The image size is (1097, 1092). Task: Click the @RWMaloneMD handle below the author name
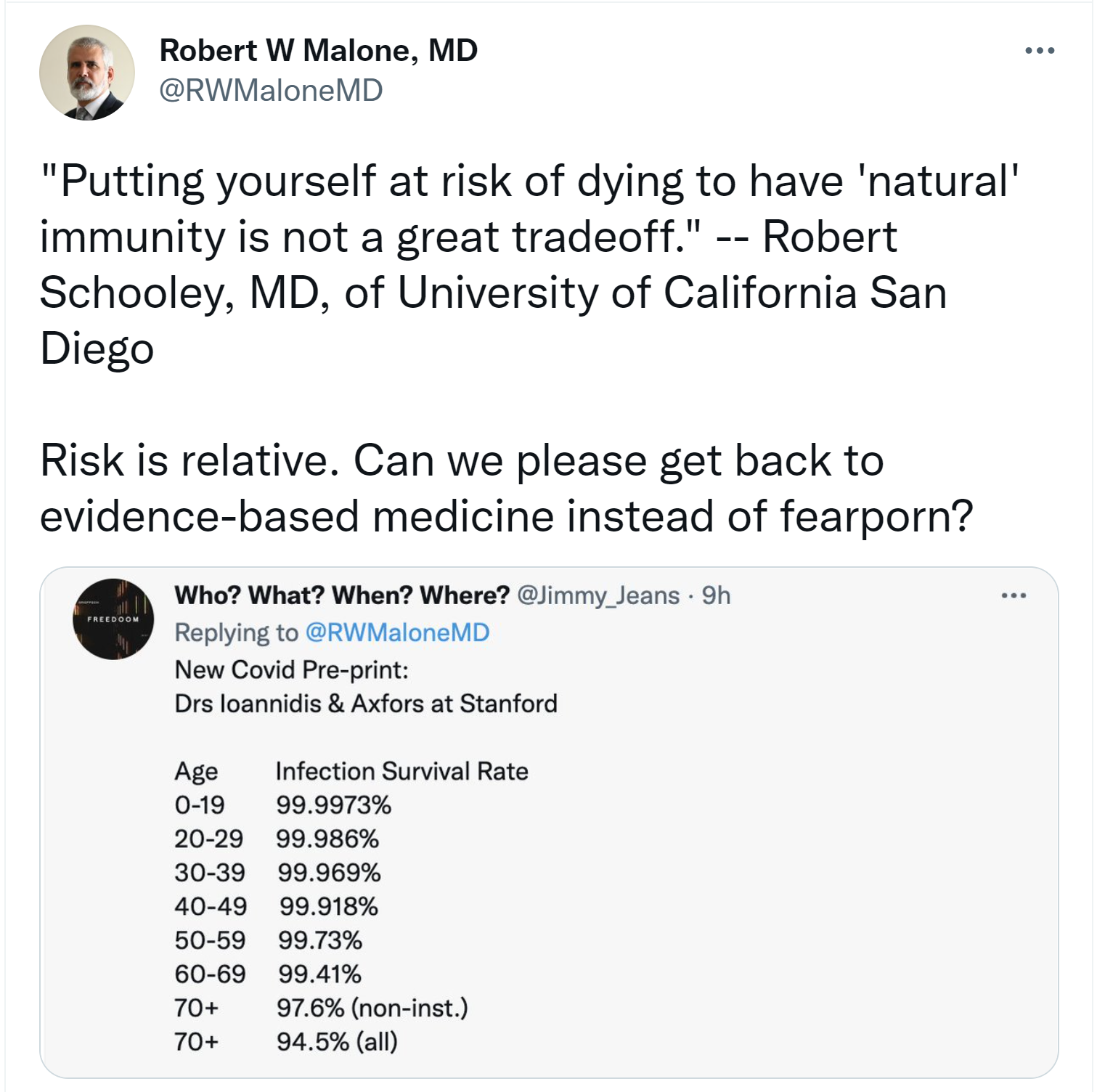click(270, 91)
